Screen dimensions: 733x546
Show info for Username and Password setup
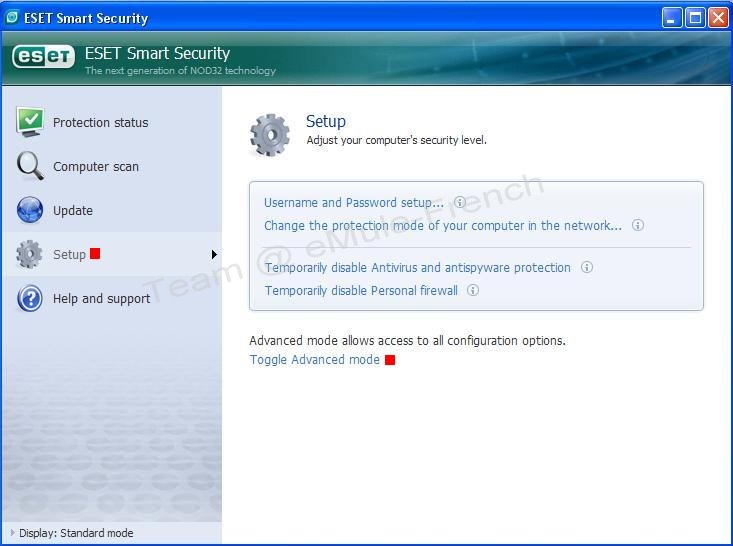(460, 202)
